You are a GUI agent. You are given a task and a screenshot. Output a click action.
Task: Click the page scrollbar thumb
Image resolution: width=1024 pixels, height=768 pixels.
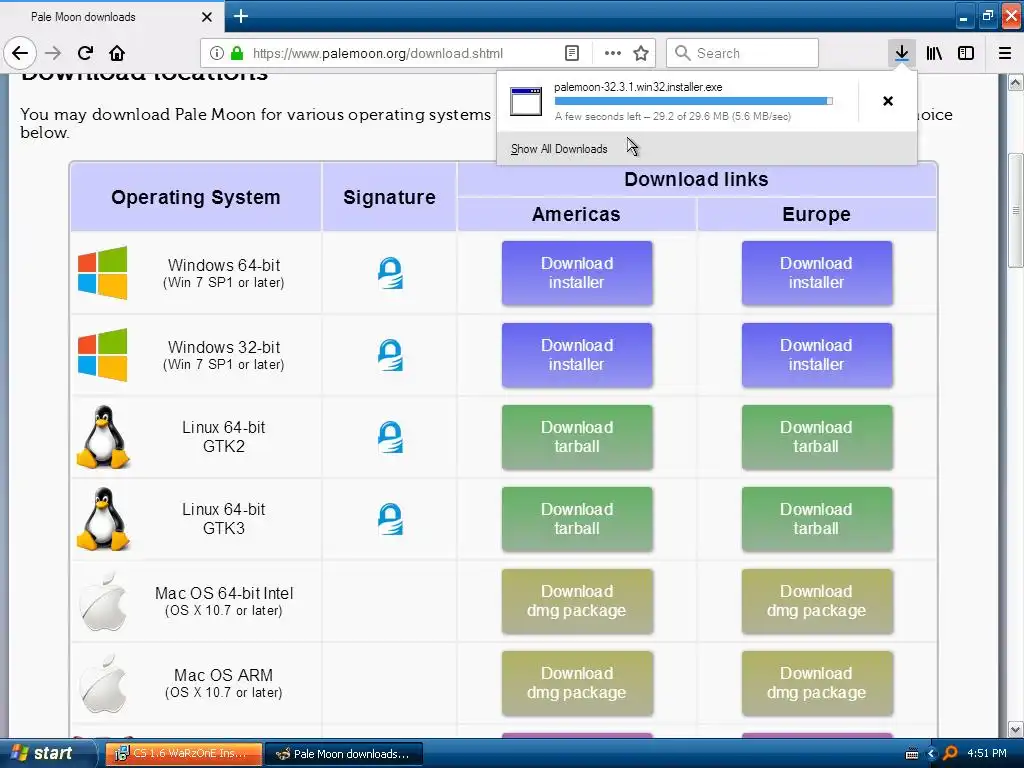pos(1016,210)
